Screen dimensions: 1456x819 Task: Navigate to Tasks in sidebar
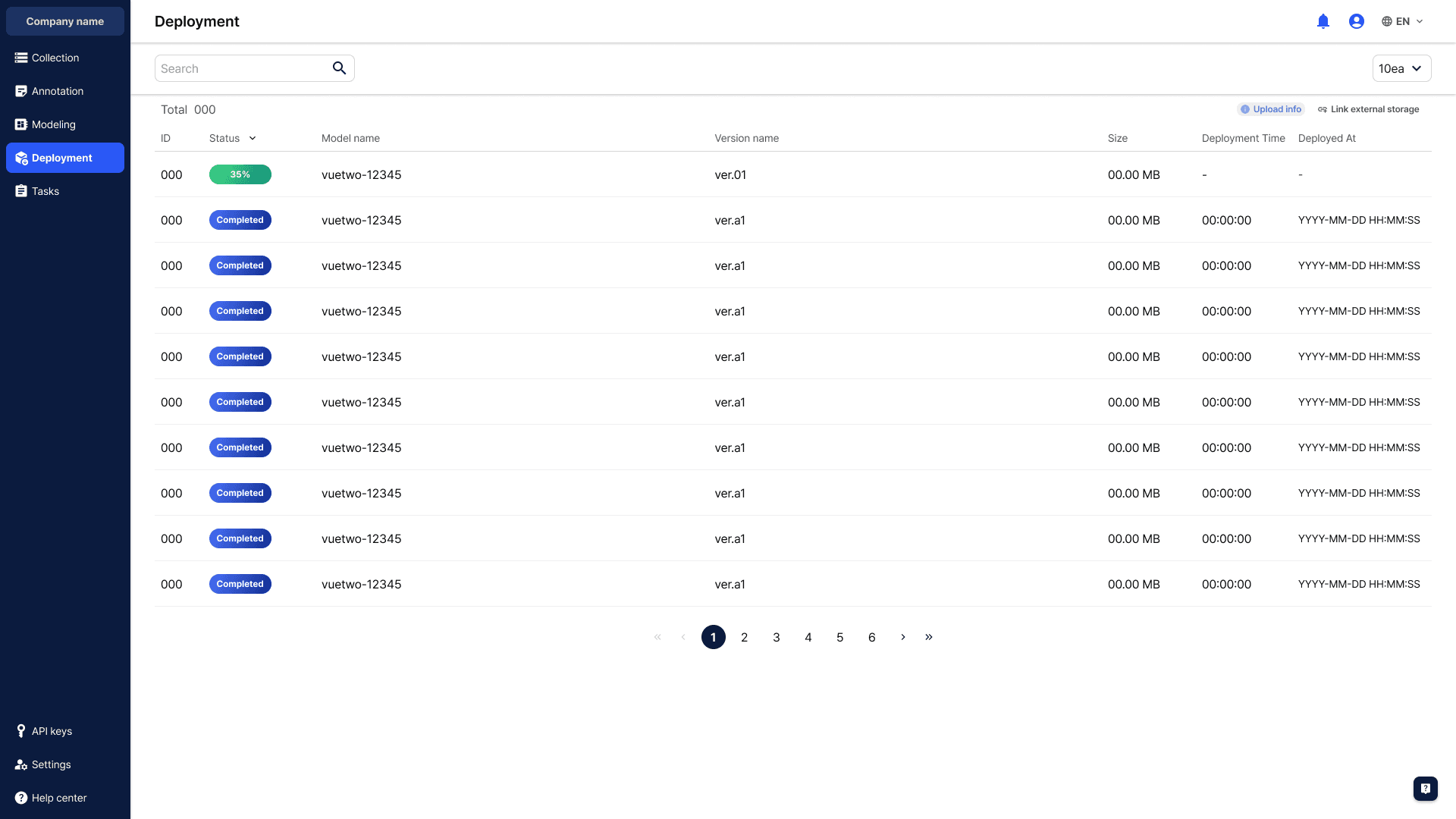pyautogui.click(x=45, y=191)
